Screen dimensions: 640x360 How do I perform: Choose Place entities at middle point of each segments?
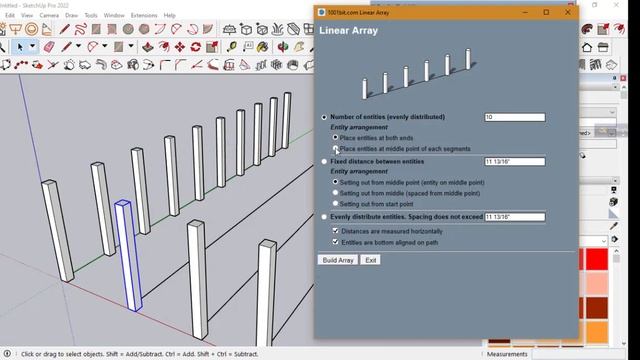pos(335,148)
